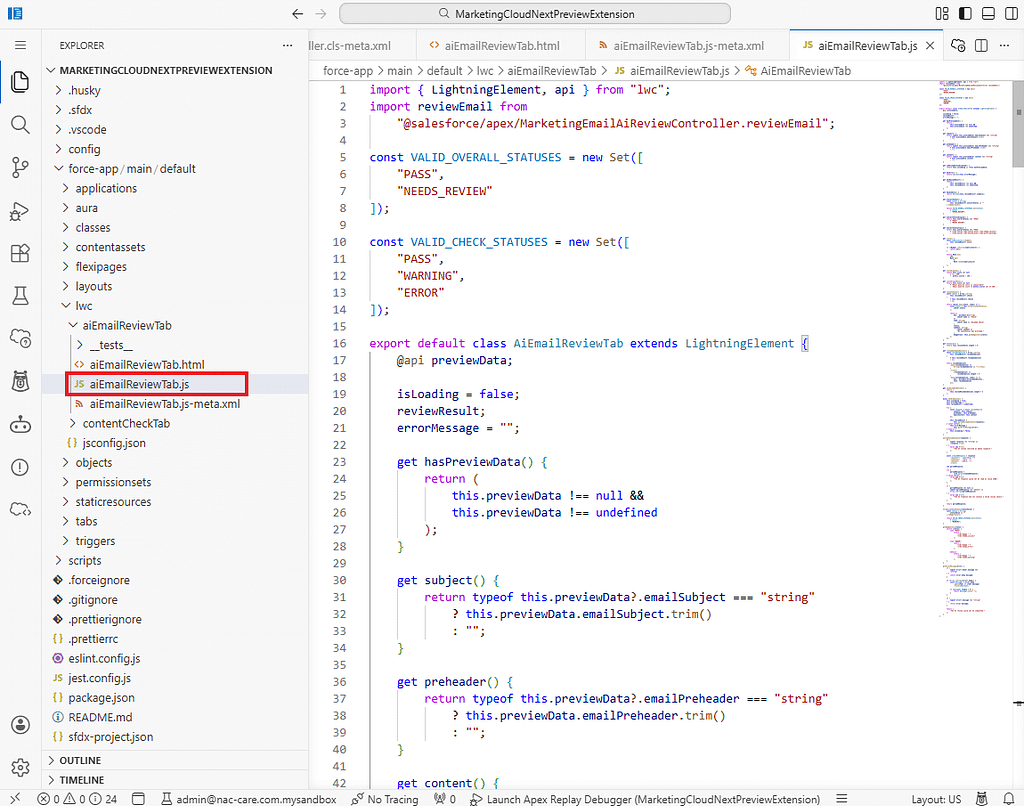Collapse the force-app/main/default folder
1024x806 pixels.
pyautogui.click(x=131, y=169)
